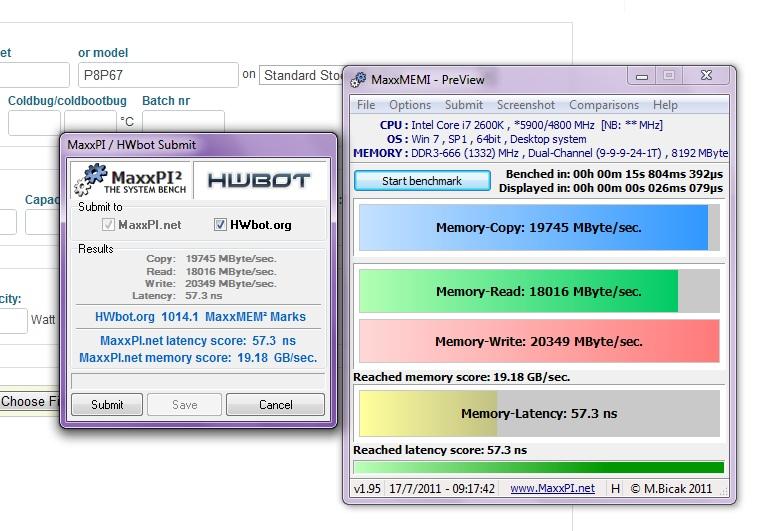Close the MaxxMEM PreView window
Image resolution: width=781 pixels, height=531 pixels.
point(706,75)
